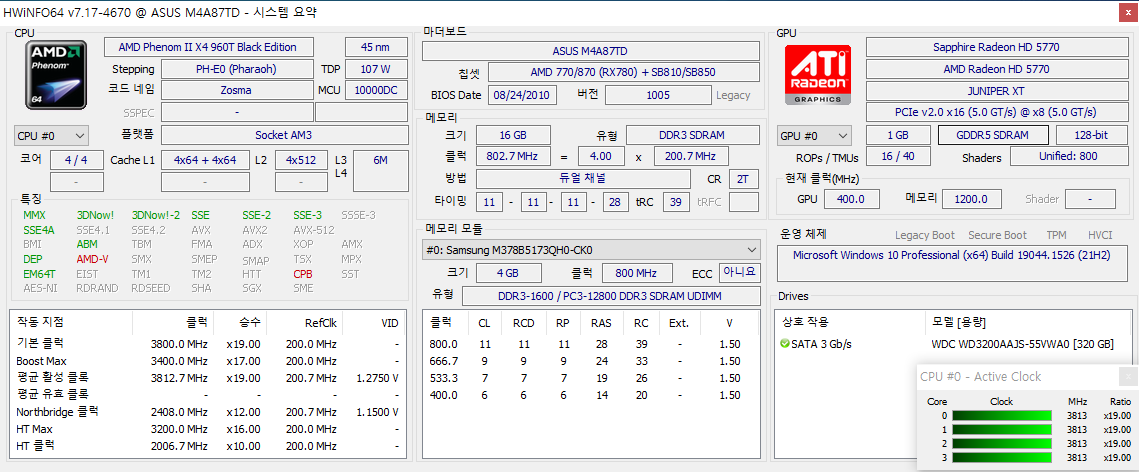Click the 128-bit bus width field
Screen dimensions: 1139x472
(x=1091, y=136)
